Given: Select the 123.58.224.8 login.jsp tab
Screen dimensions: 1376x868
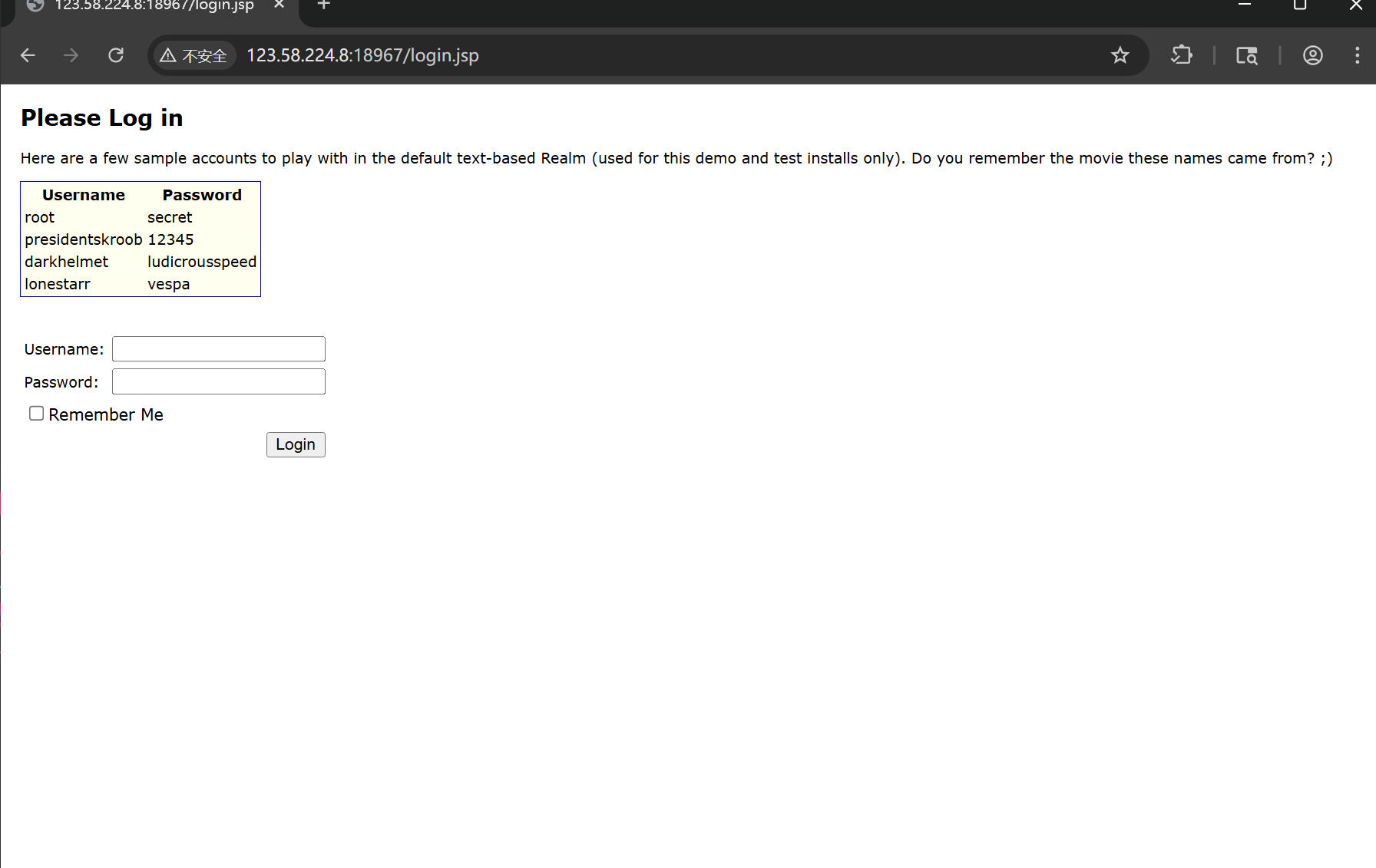Looking at the screenshot, I should [154, 6].
